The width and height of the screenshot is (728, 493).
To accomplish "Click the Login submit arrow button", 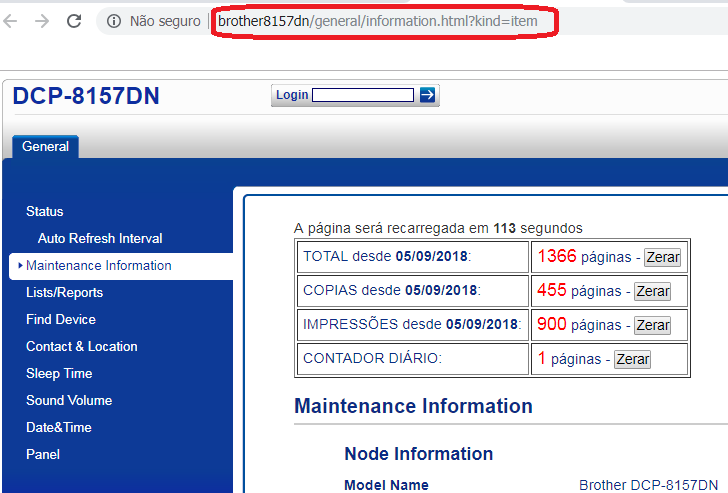I will pos(427,95).
